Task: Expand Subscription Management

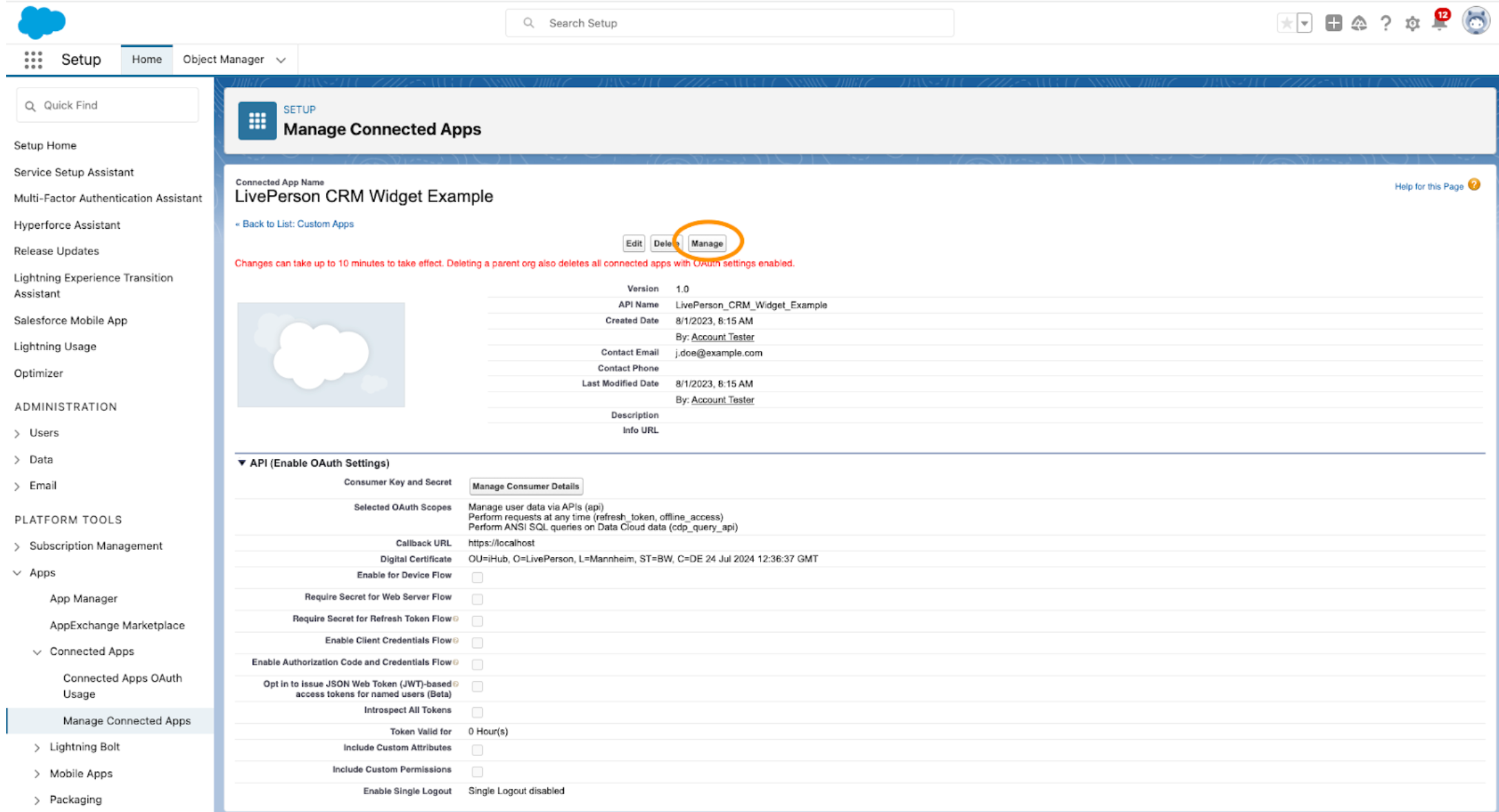Action: pos(17,547)
